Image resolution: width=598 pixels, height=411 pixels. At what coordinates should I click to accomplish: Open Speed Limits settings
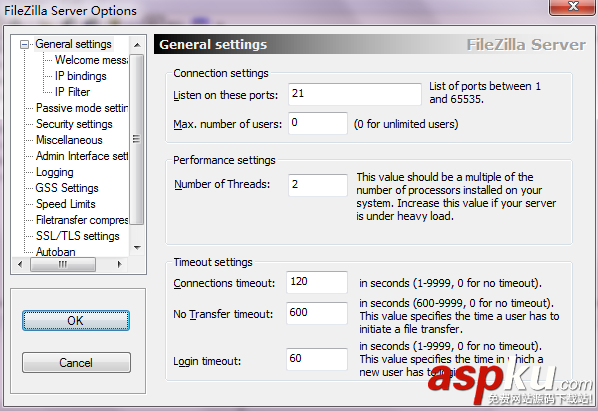click(x=66, y=204)
